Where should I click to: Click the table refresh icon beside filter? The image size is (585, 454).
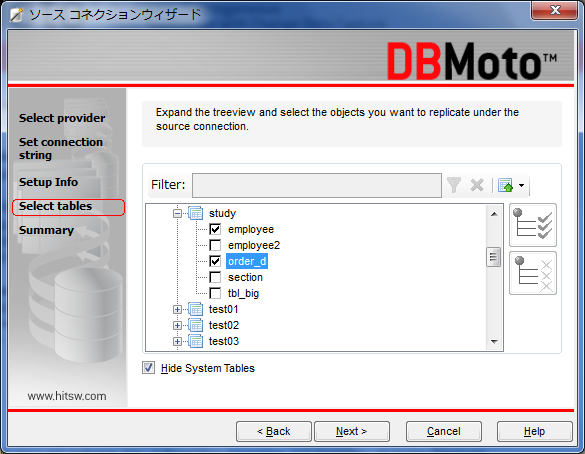point(506,185)
